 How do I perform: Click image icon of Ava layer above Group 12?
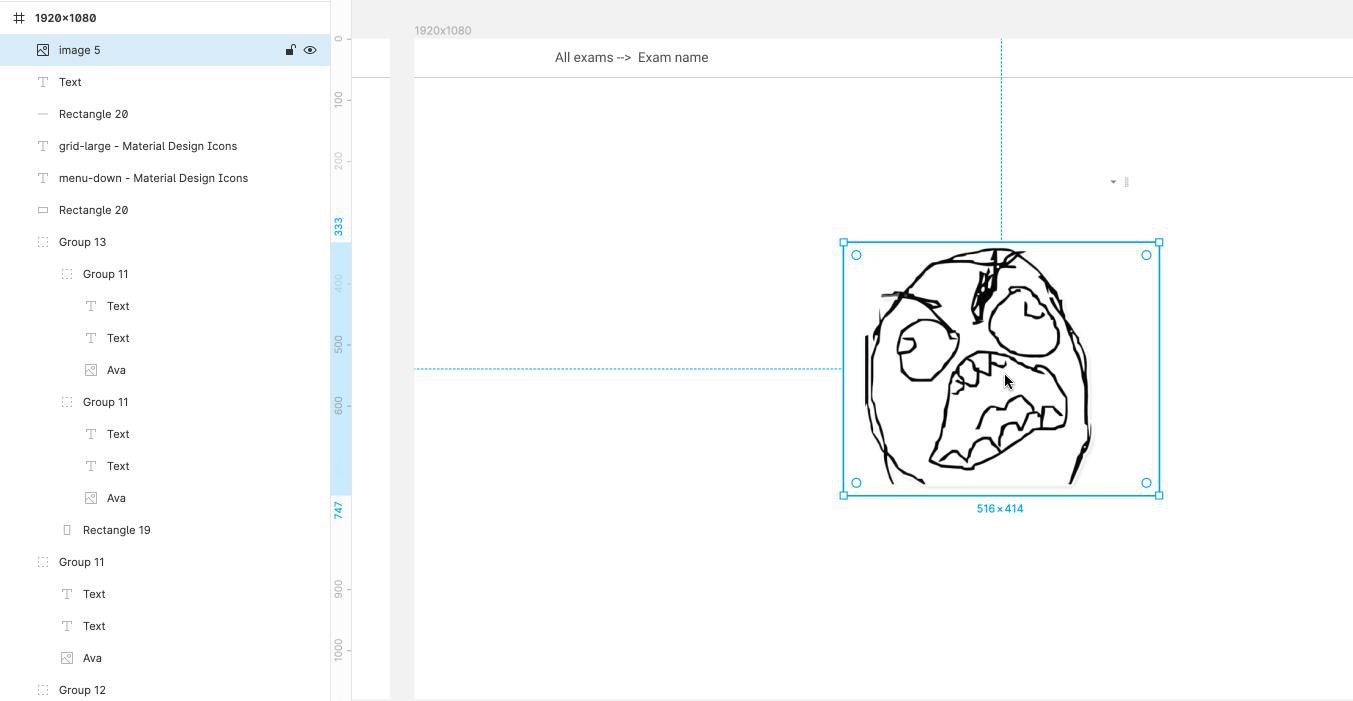coord(67,658)
